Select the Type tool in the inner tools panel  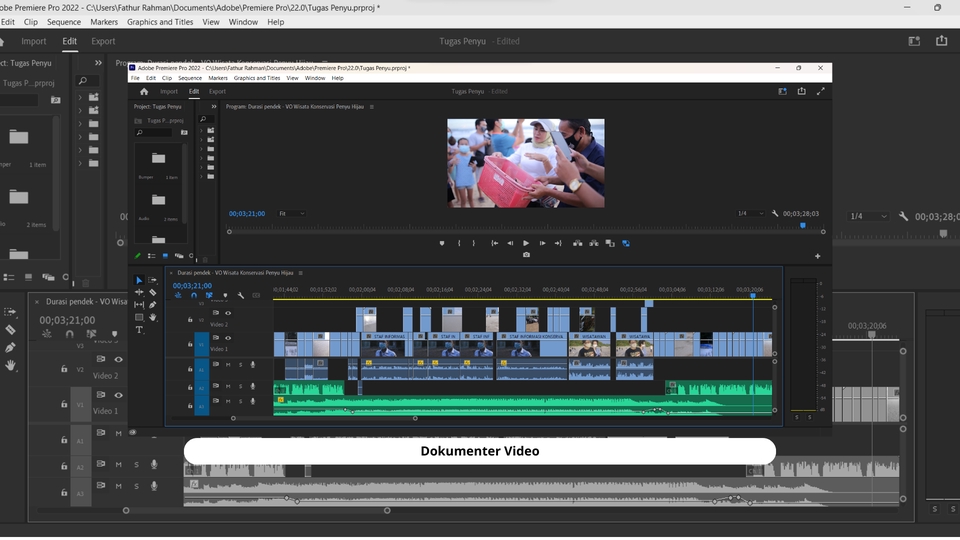coord(139,329)
